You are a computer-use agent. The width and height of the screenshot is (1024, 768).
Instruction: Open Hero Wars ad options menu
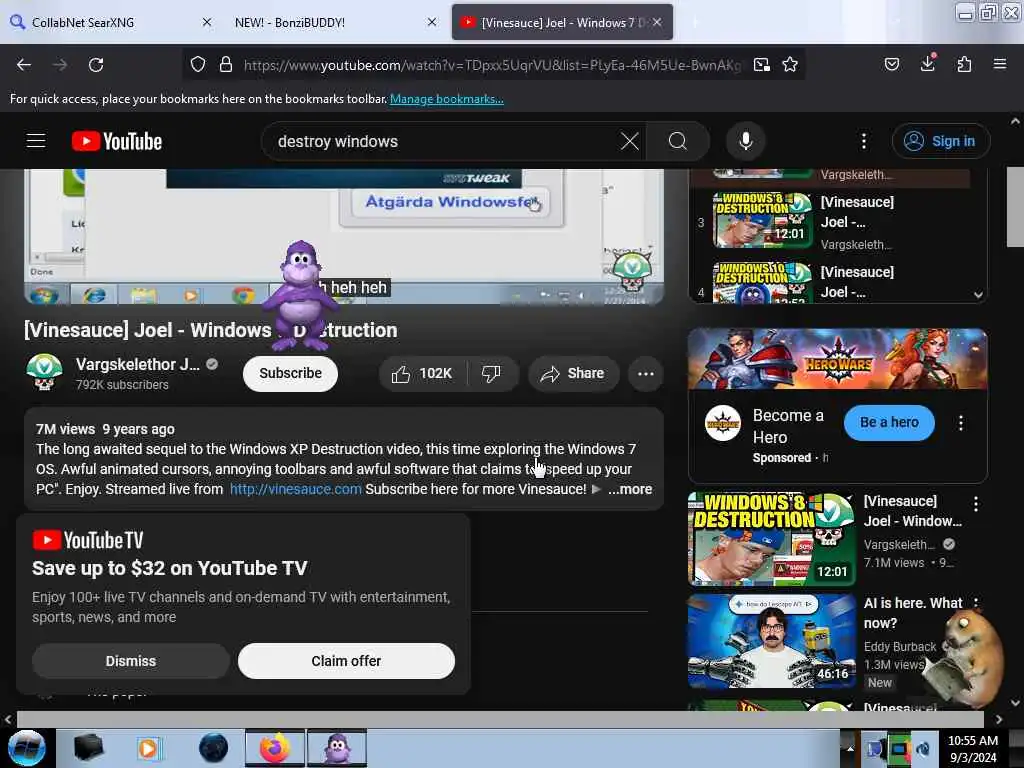coord(961,423)
